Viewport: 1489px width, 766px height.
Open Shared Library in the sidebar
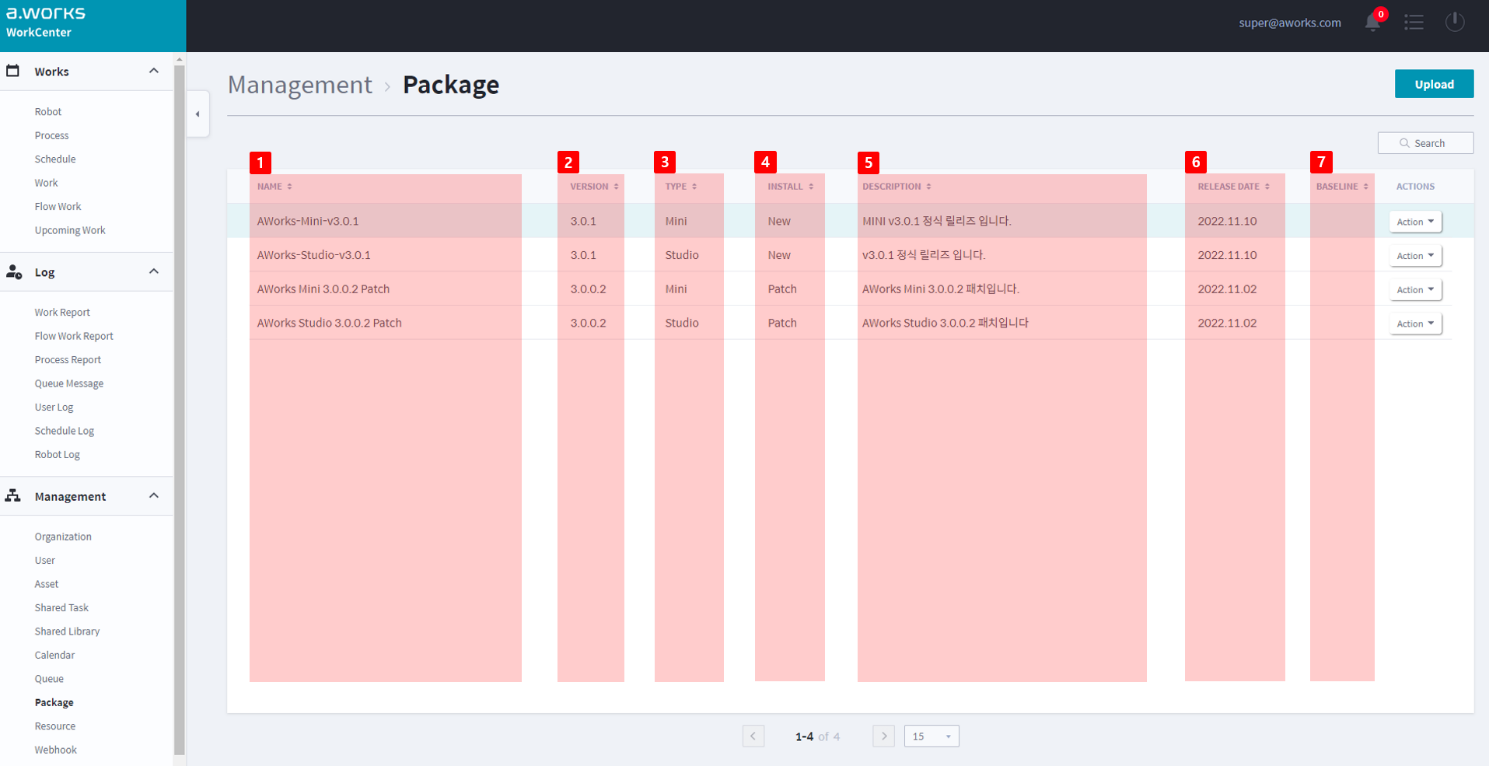point(67,632)
